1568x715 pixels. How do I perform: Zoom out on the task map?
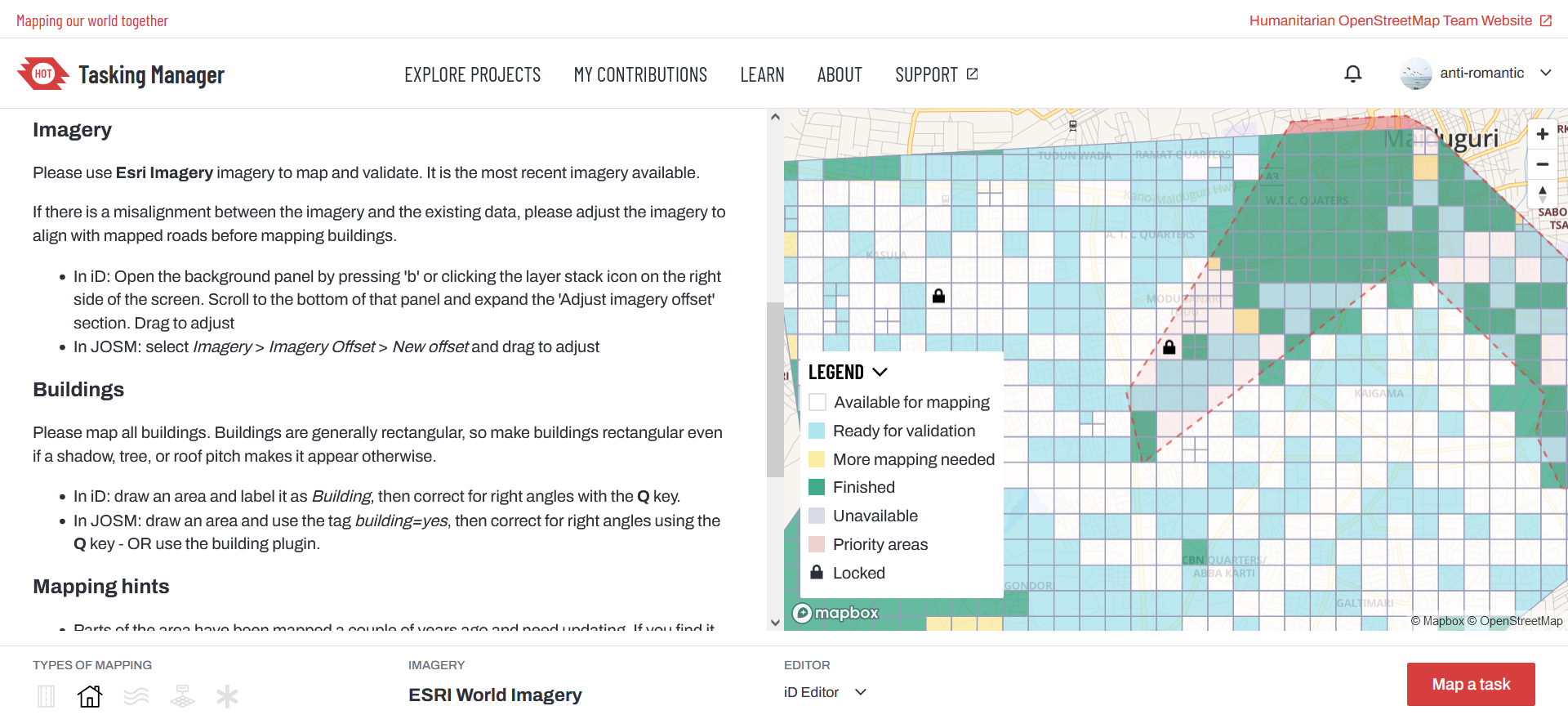(x=1542, y=164)
